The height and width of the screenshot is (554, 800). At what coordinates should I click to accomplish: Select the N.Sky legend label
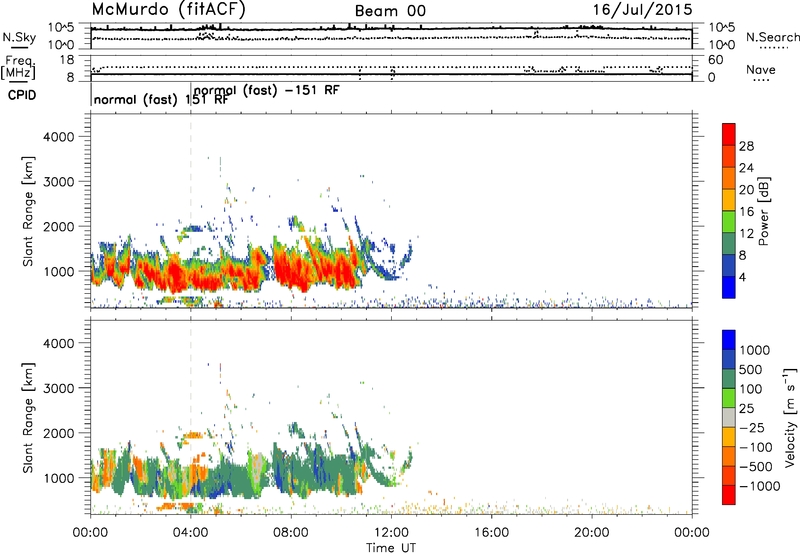pos(19,37)
